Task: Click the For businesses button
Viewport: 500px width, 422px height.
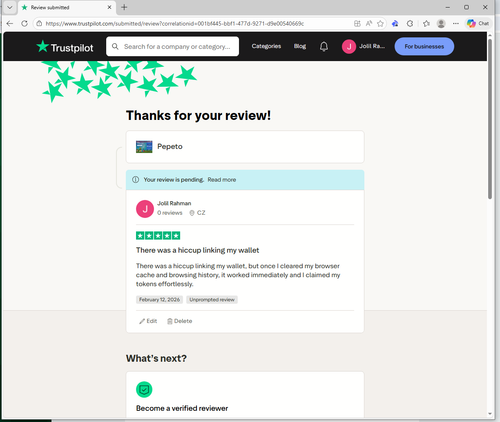Action: pos(424,46)
